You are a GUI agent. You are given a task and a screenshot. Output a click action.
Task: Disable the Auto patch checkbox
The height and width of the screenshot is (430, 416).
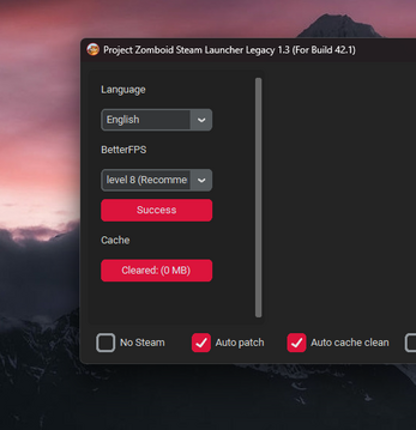coord(201,343)
